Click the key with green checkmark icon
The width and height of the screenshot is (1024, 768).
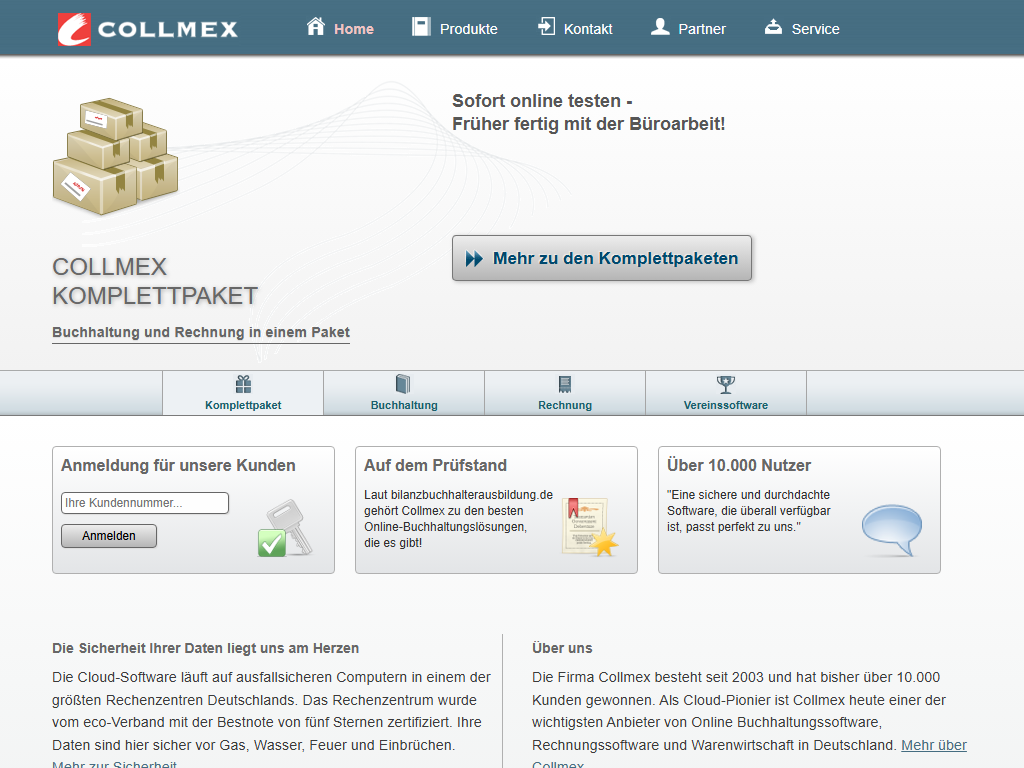coord(285,528)
